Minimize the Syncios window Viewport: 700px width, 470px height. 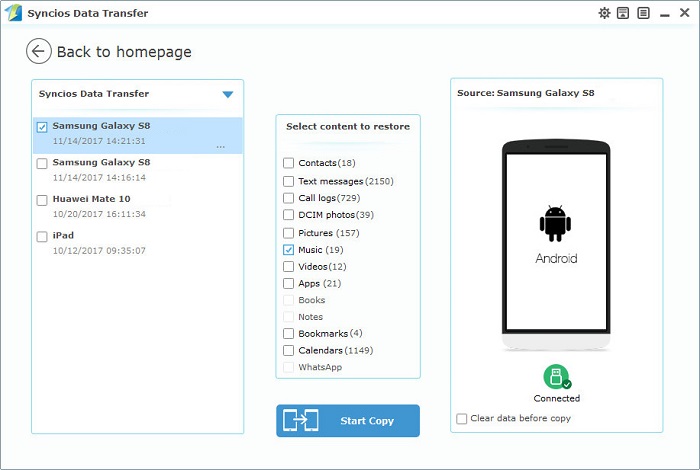[665, 15]
